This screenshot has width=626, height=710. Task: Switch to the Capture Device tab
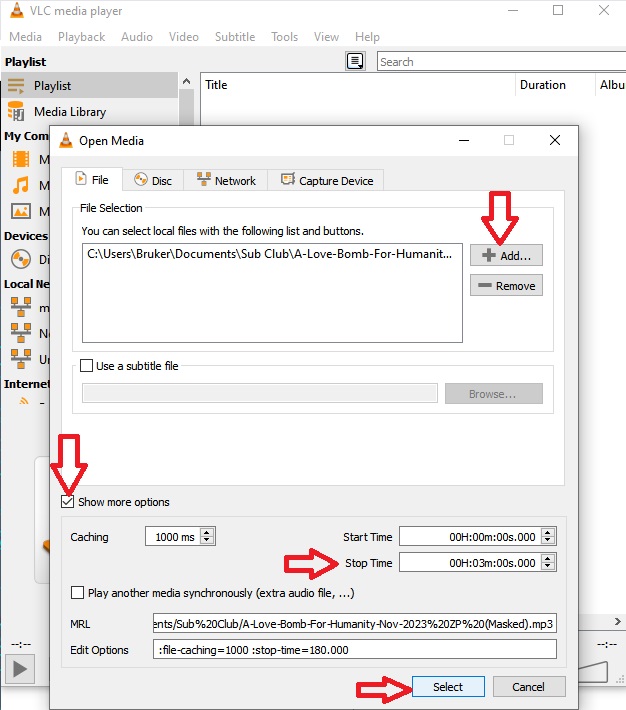(326, 180)
